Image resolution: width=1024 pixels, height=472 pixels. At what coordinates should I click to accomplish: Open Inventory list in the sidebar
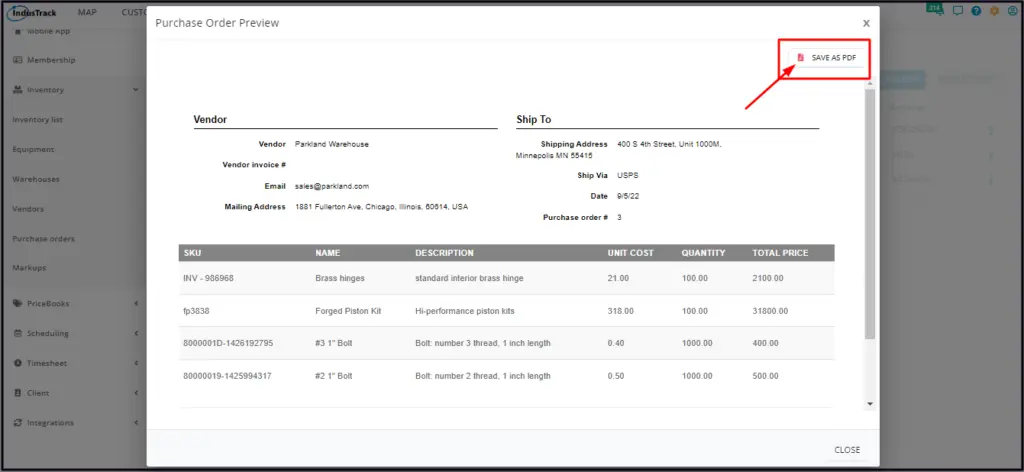(x=37, y=119)
